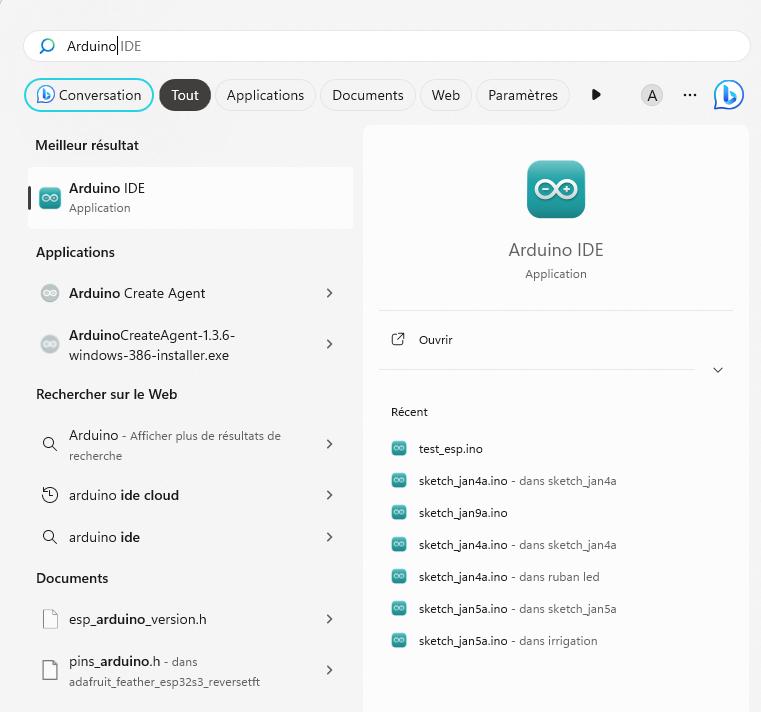Screen dimensions: 761x712
Task: Switch to the Documents filter tab
Action: [x=368, y=95]
